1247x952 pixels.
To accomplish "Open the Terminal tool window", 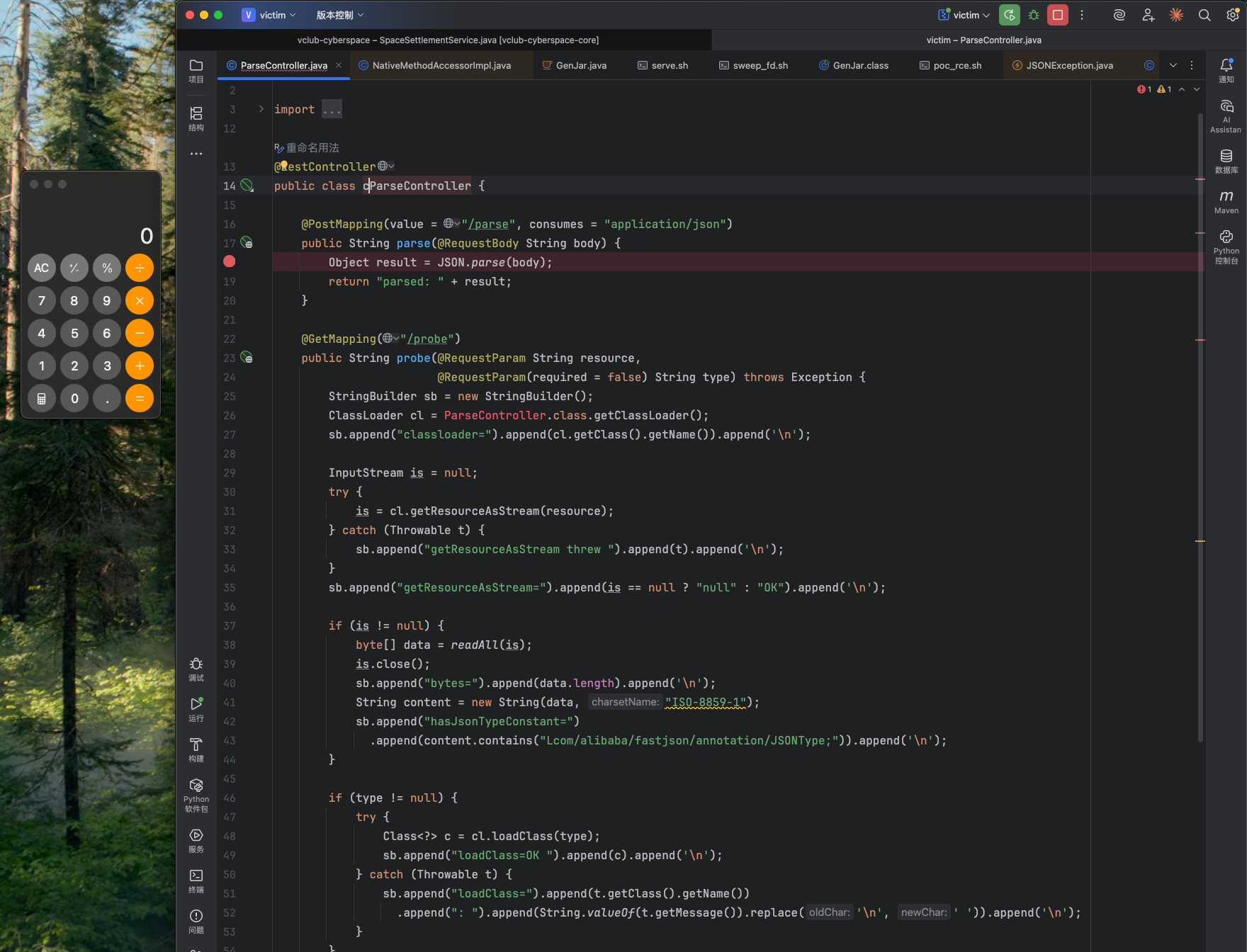I will coord(196,881).
